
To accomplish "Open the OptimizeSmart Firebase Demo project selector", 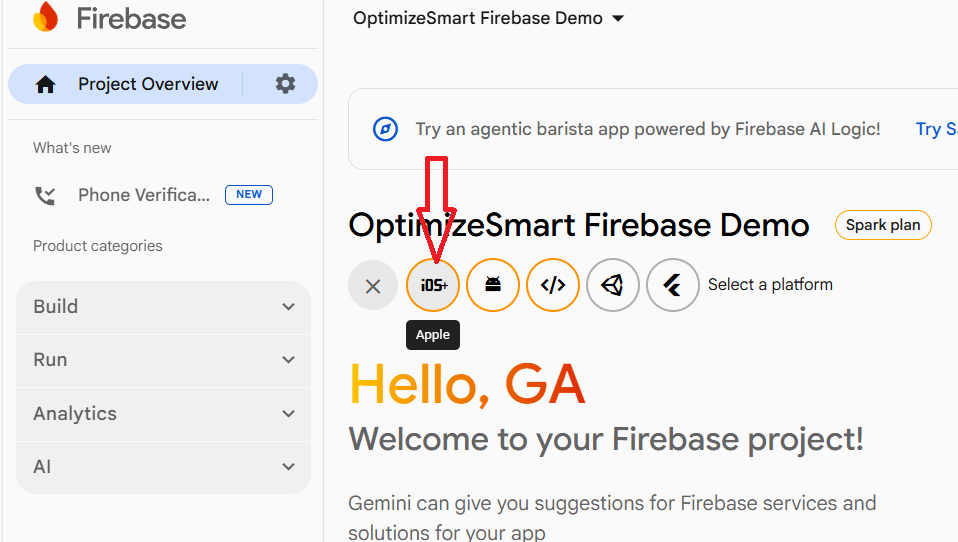I will pos(488,18).
